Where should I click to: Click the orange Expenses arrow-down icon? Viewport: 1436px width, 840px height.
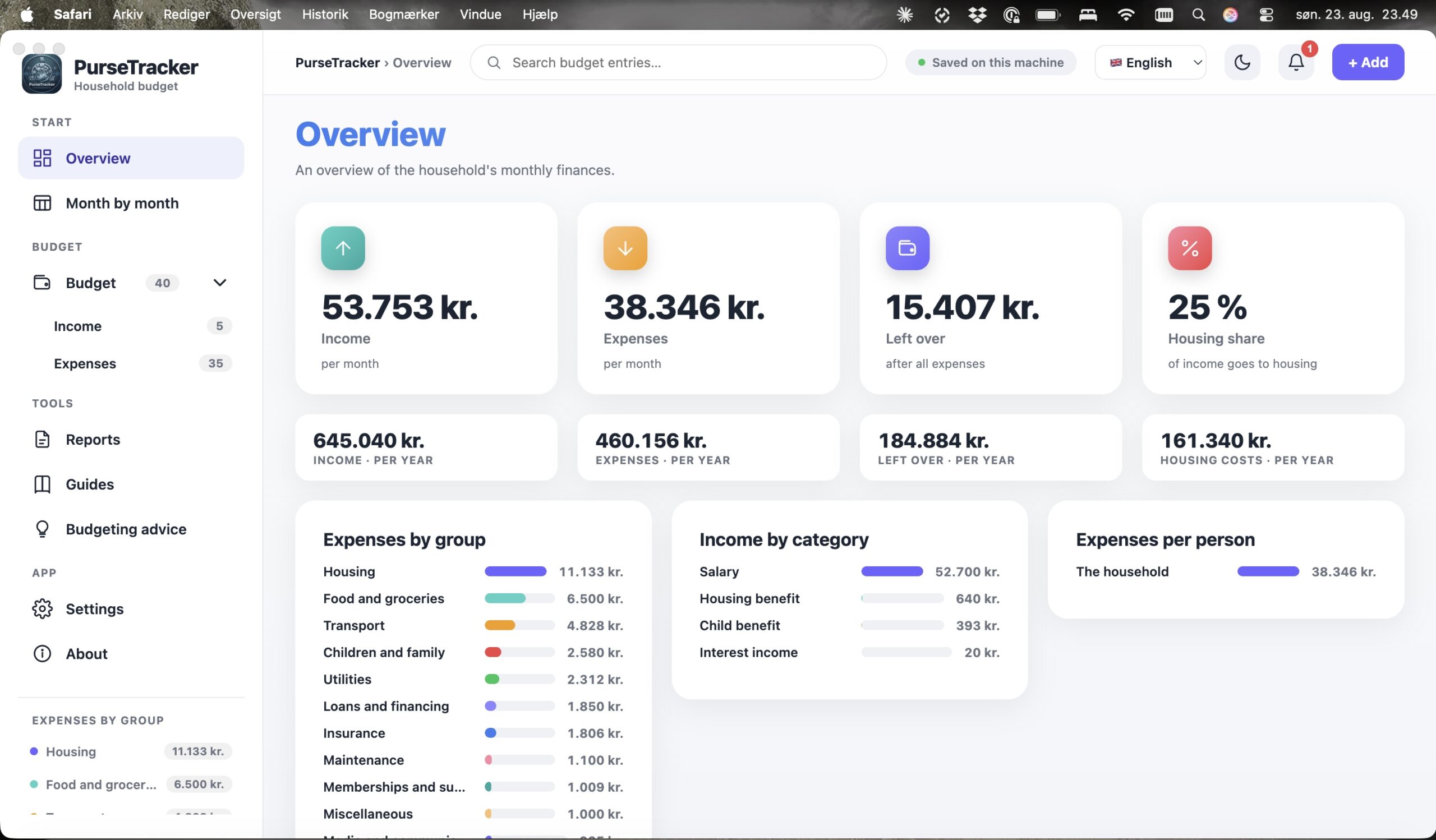tap(625, 248)
